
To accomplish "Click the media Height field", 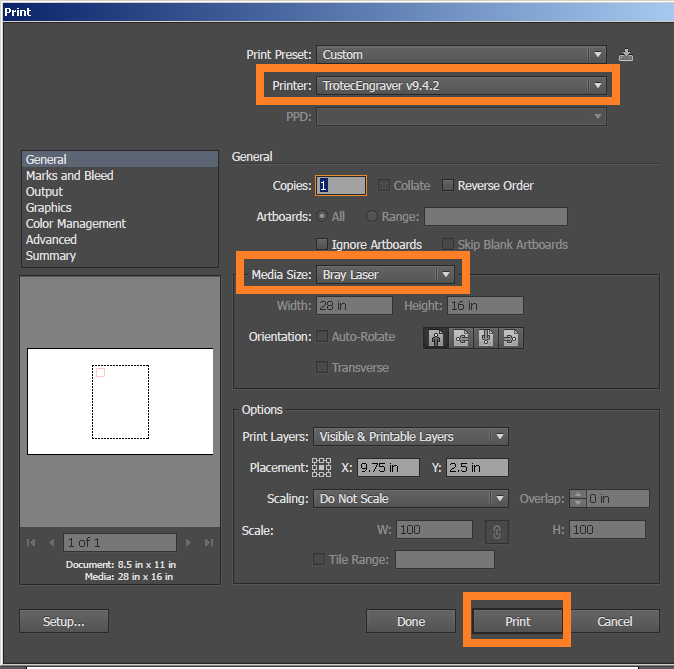I will [x=485, y=306].
